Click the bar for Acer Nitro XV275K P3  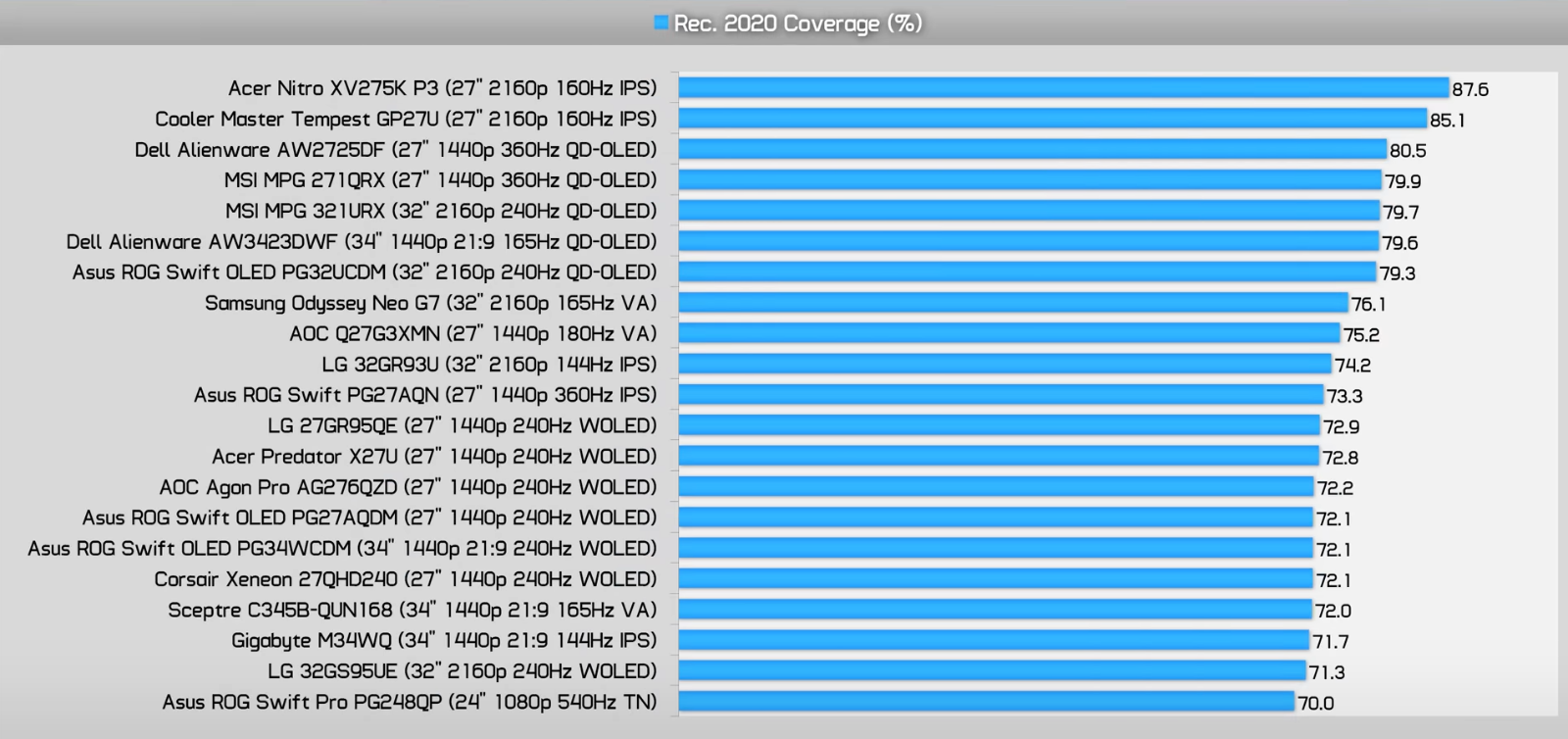[1063, 88]
